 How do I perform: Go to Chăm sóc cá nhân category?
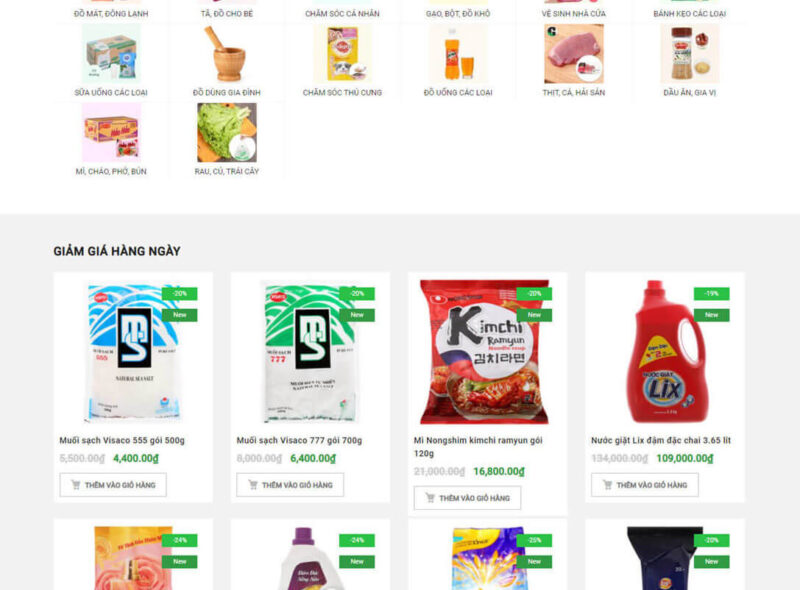(x=342, y=14)
